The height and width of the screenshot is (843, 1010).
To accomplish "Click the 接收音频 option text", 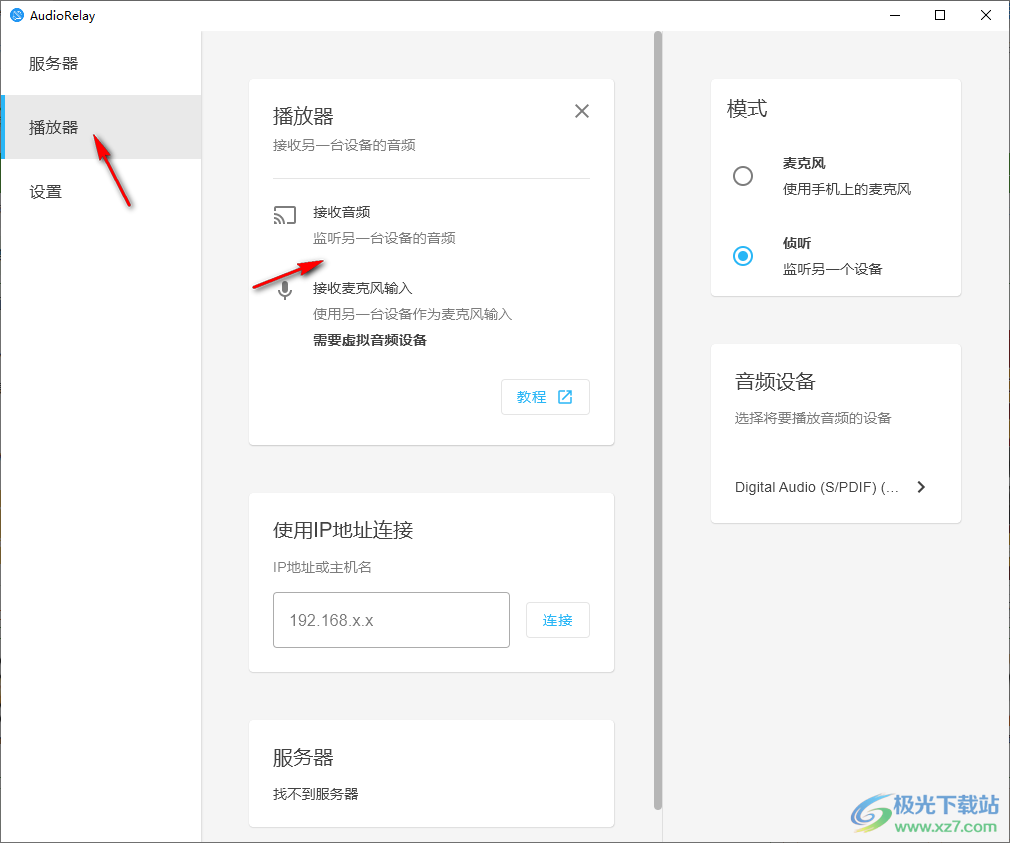I will click(x=342, y=212).
